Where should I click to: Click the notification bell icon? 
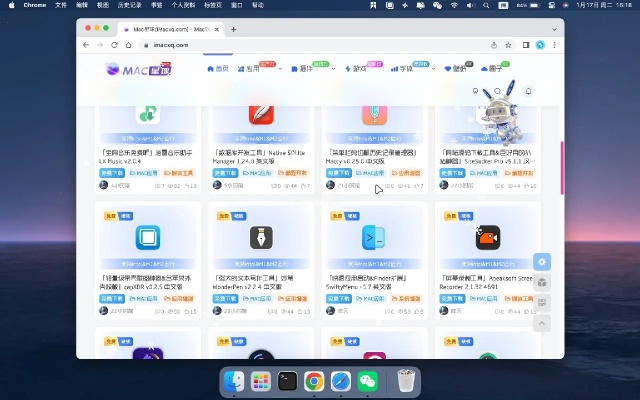tap(528, 91)
